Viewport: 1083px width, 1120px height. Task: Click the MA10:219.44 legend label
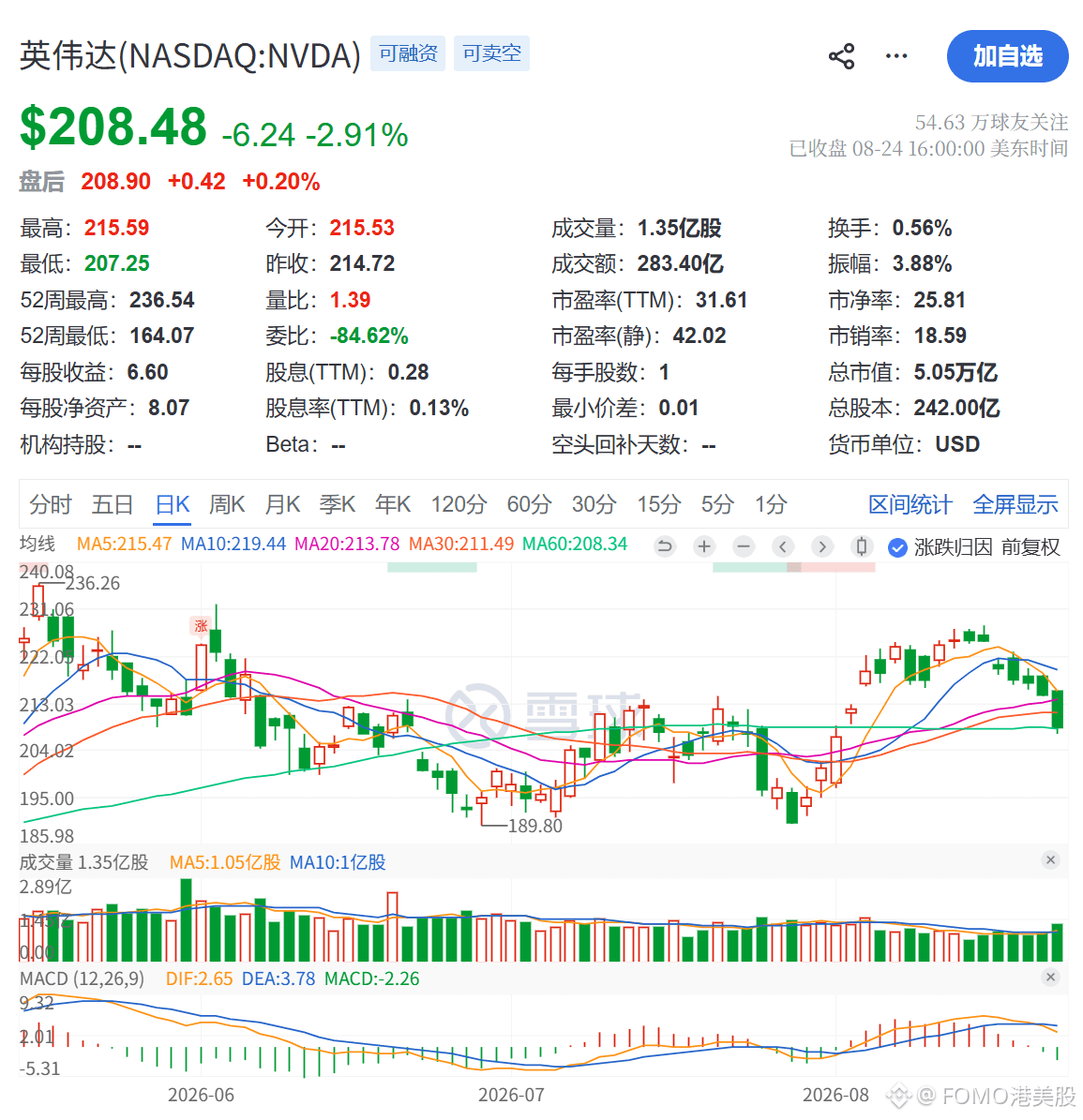pos(233,544)
